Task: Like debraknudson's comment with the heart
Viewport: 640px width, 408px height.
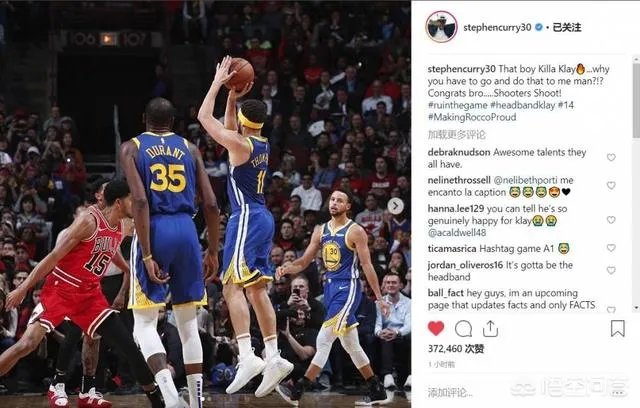Action: click(x=611, y=157)
